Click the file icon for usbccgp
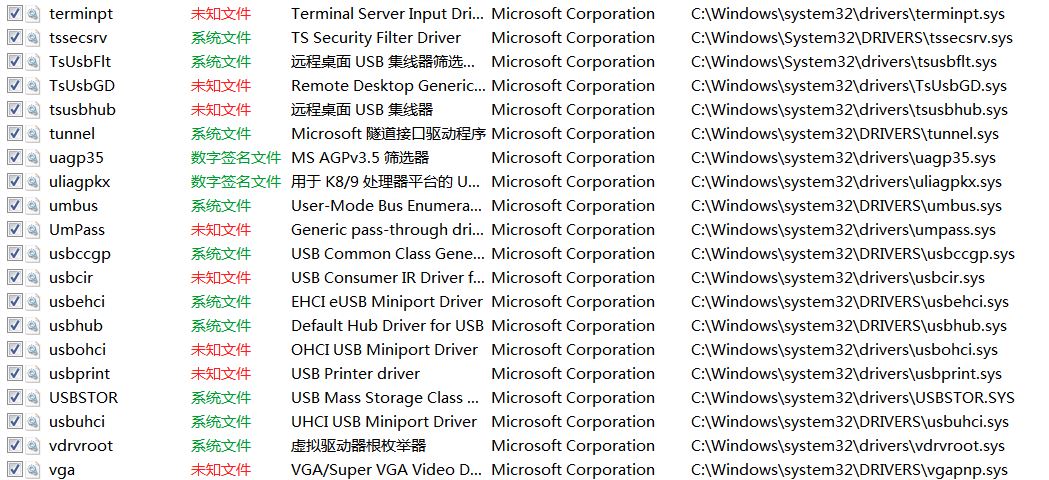This screenshot has height=480, width=1049. pyautogui.click(x=33, y=254)
